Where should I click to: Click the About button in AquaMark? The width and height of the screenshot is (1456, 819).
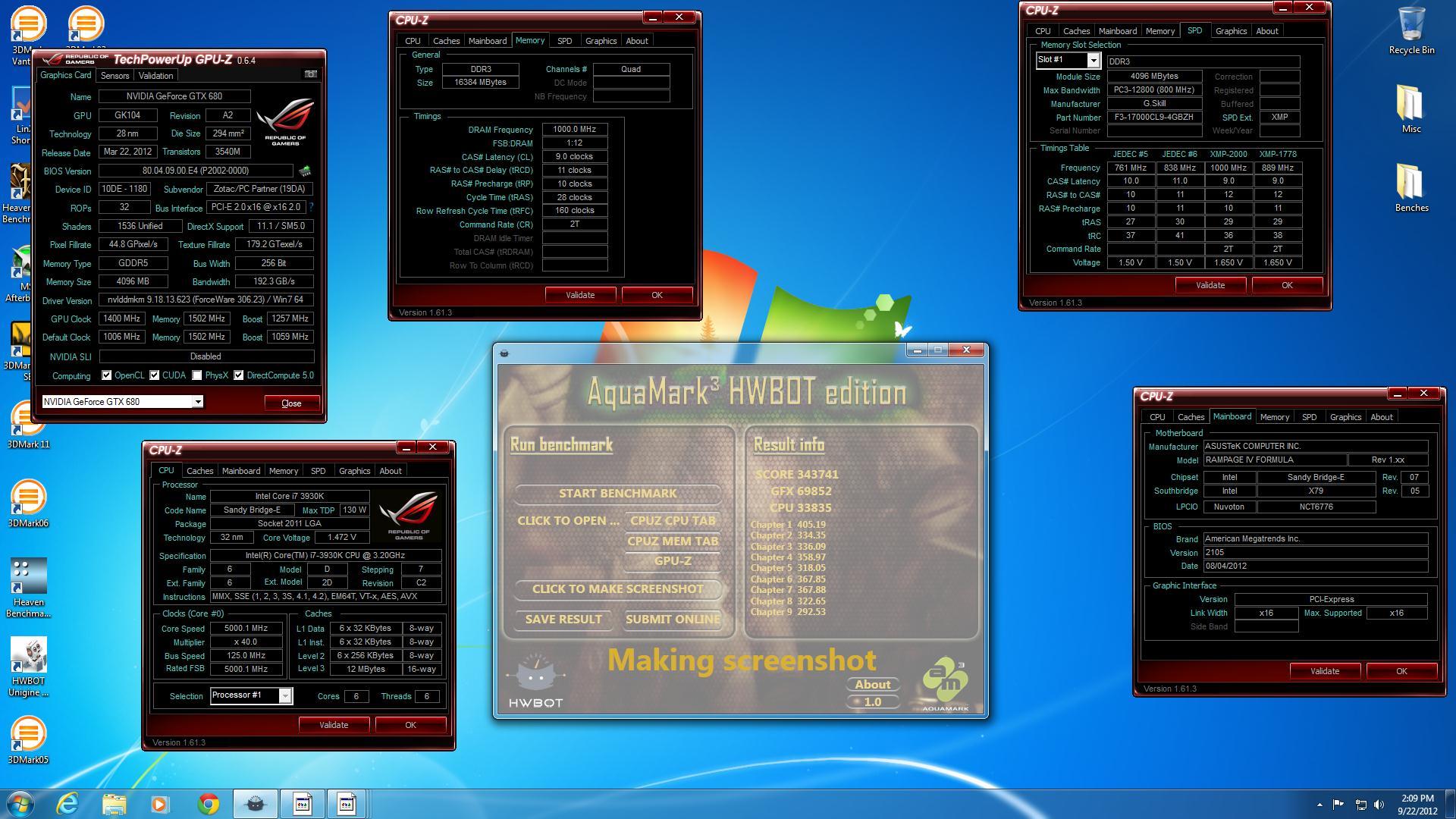click(x=873, y=685)
